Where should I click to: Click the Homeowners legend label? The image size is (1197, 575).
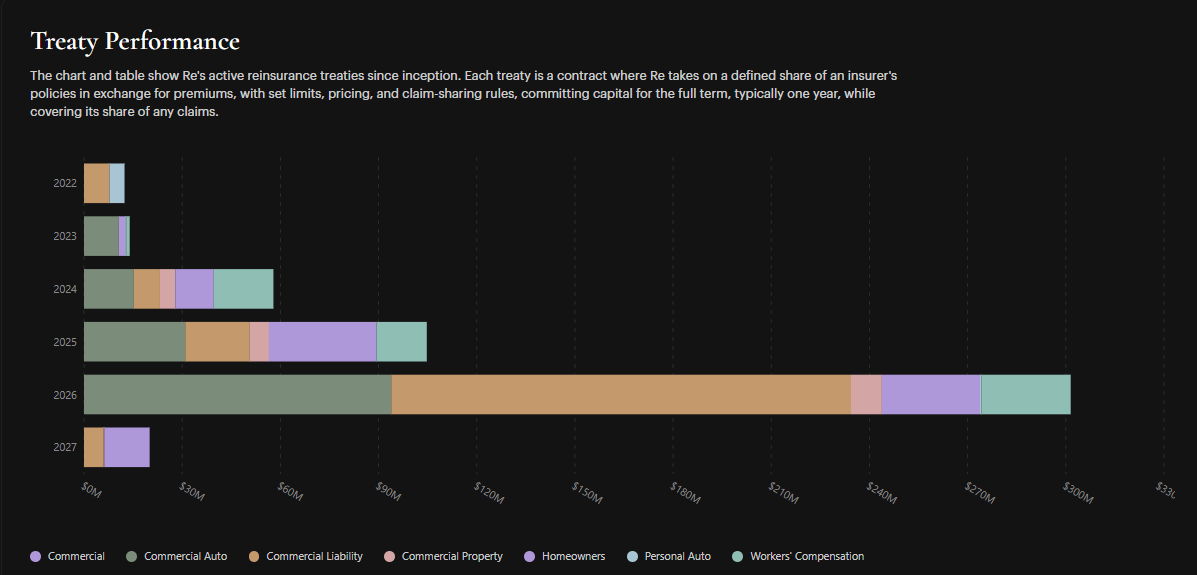point(573,557)
